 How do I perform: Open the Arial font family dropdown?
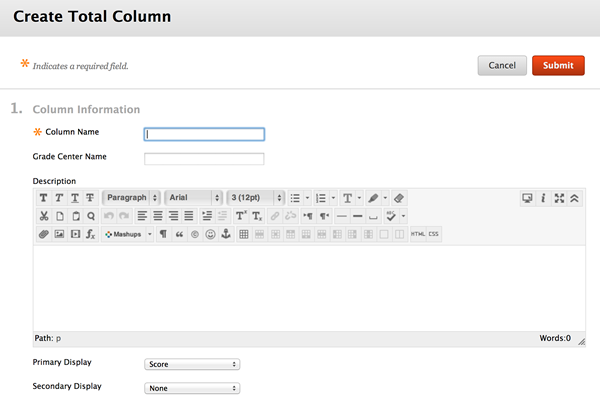coord(194,198)
